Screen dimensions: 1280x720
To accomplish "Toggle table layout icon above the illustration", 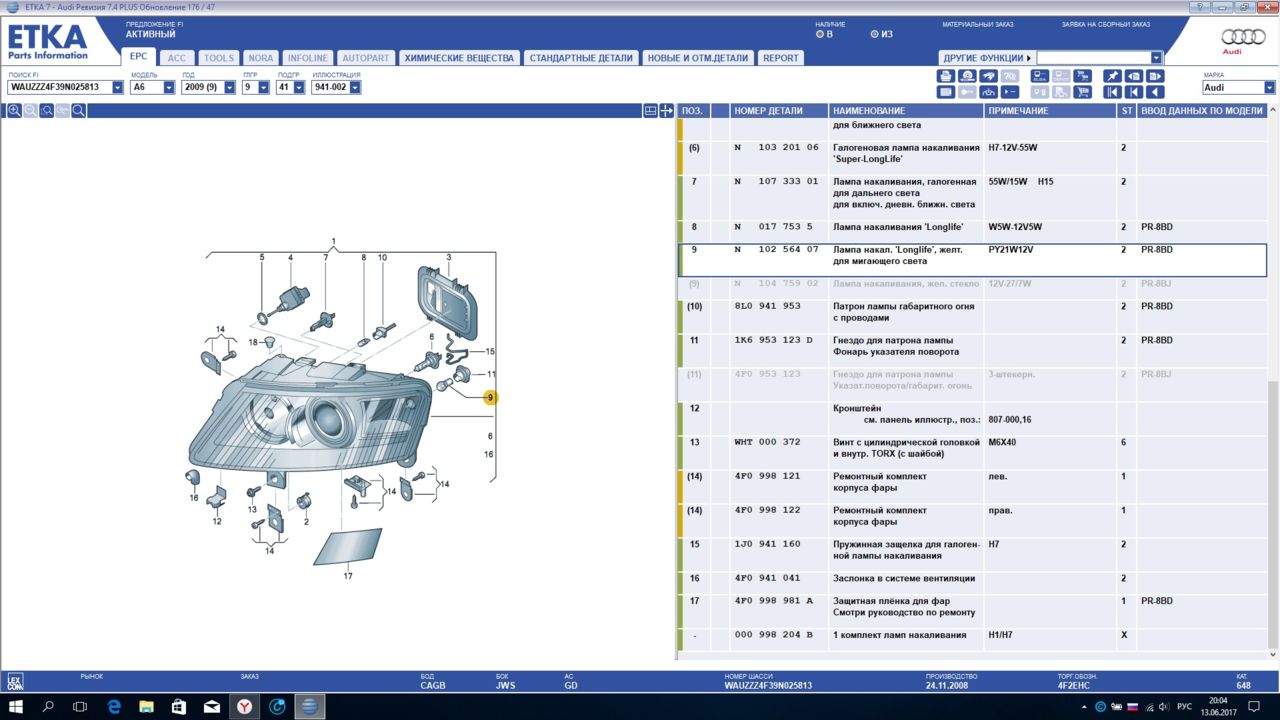I will (651, 111).
